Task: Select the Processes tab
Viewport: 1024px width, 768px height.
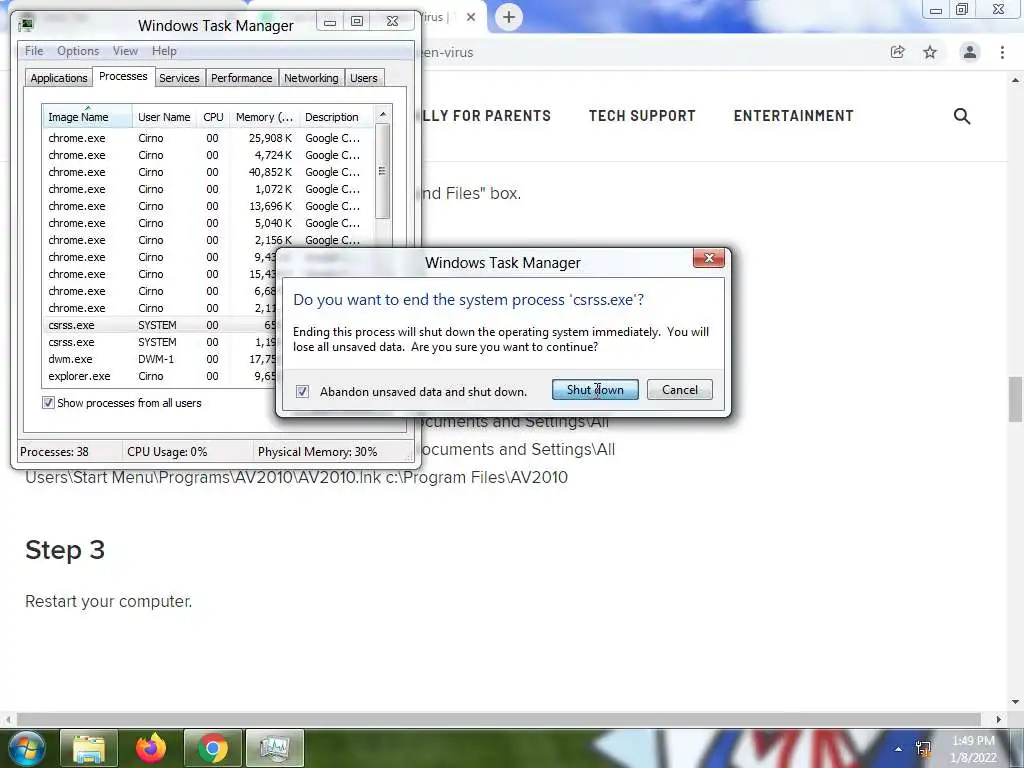Action: tap(123, 76)
